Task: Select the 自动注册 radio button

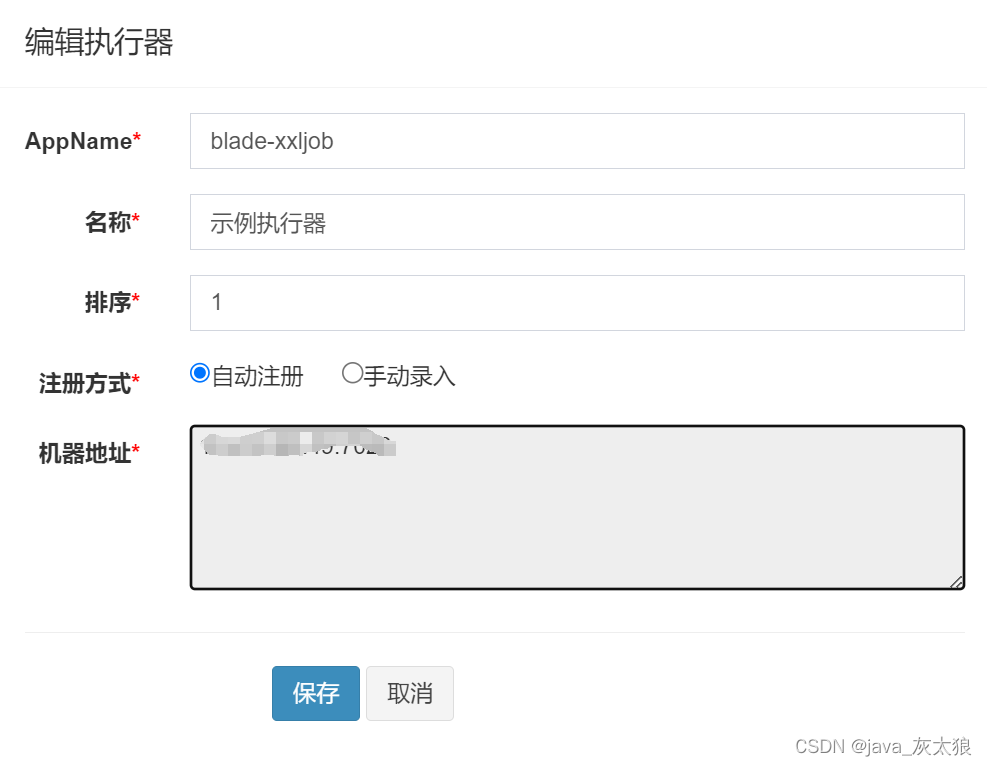Action: 198,372
